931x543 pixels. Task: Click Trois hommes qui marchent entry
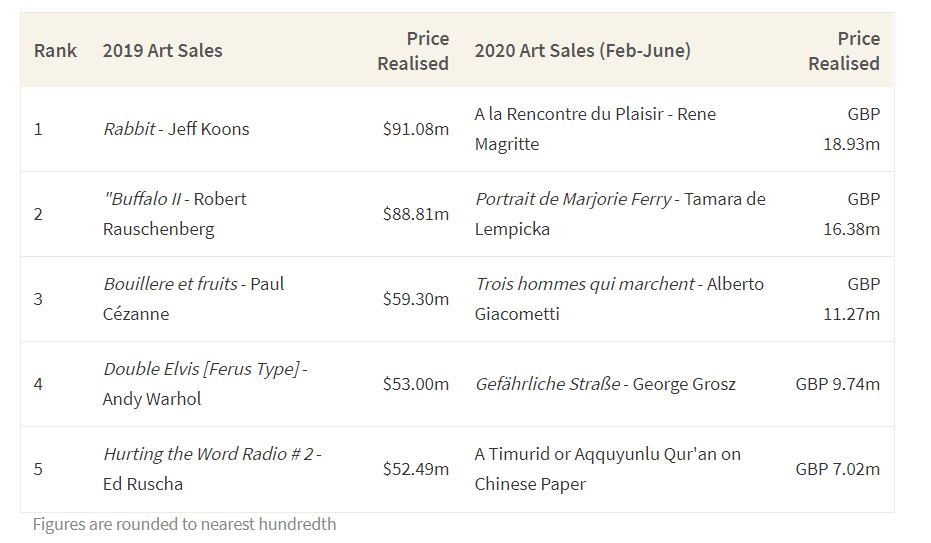tap(619, 299)
